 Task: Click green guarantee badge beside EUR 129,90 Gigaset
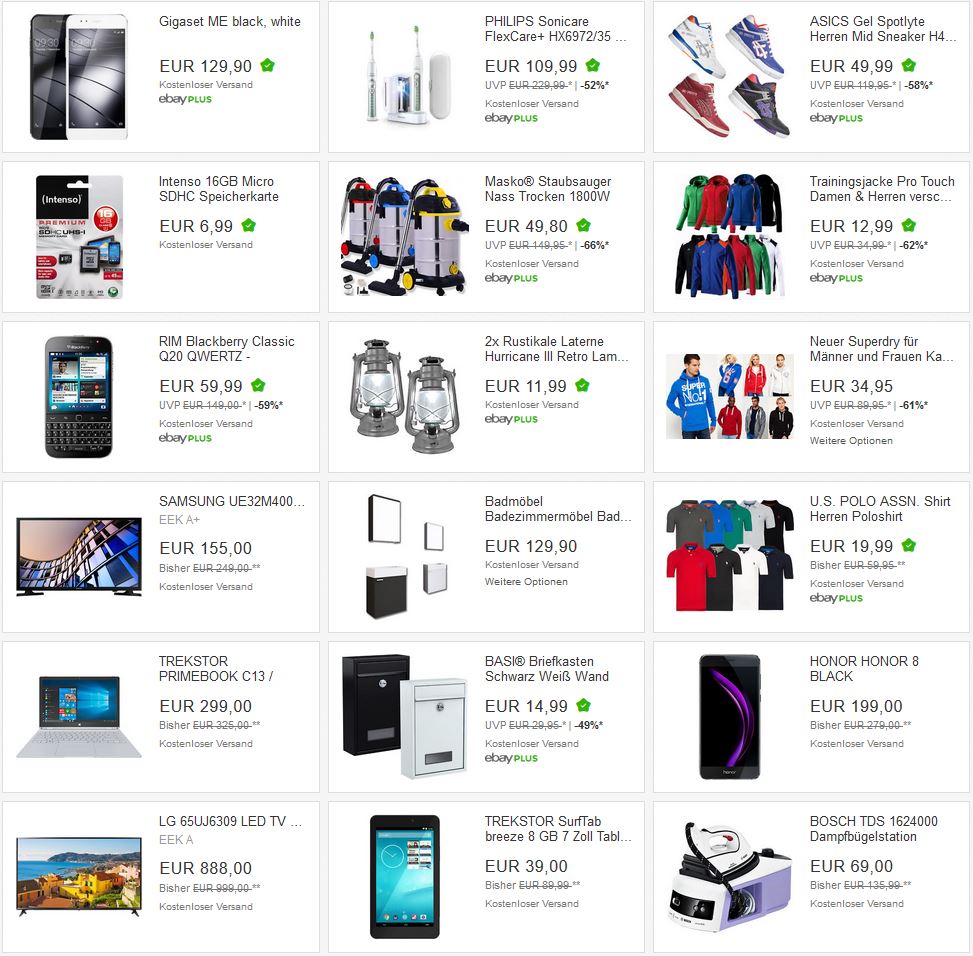[x=267, y=65]
